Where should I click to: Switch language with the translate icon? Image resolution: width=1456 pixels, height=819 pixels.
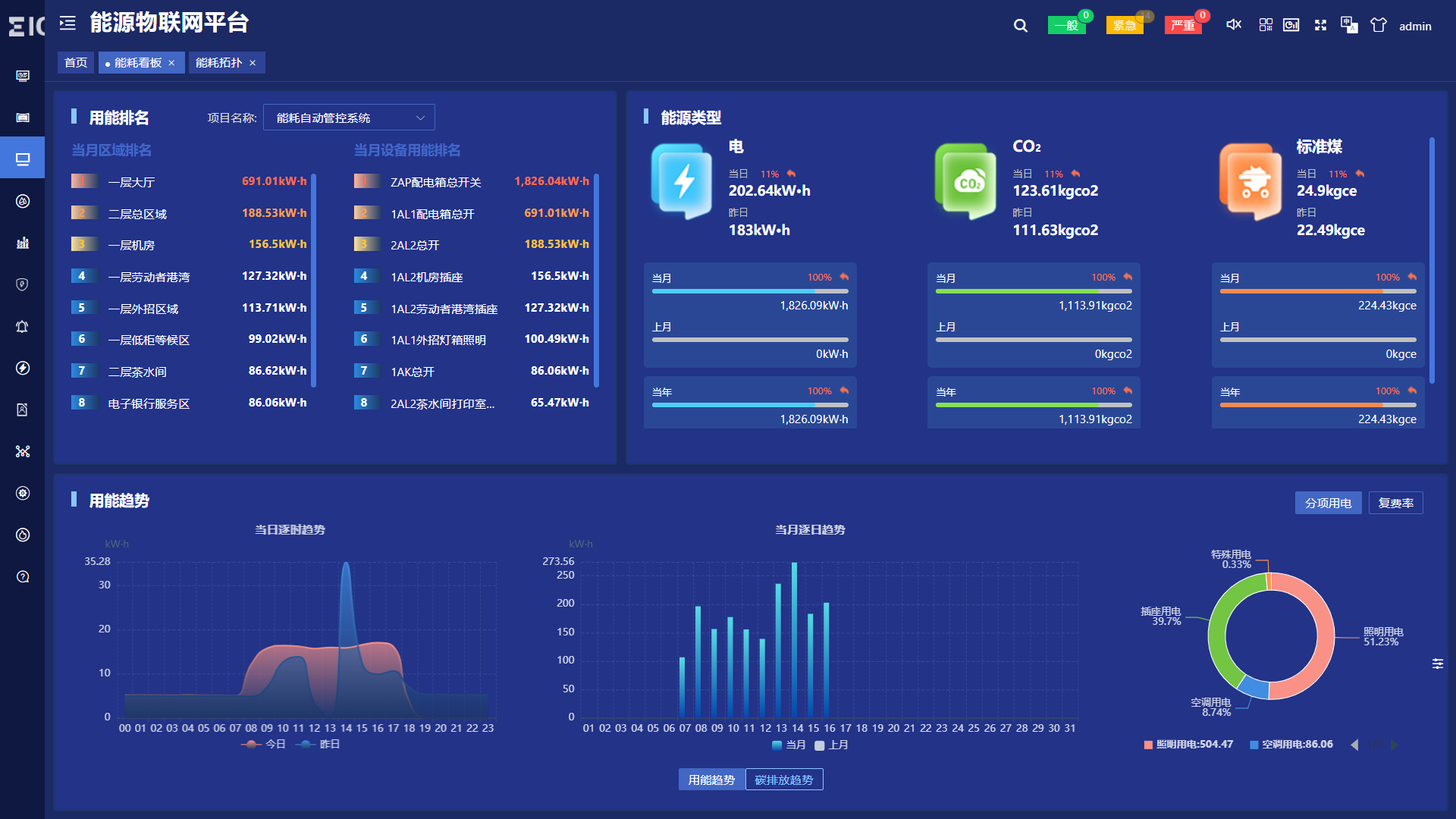[x=1349, y=25]
